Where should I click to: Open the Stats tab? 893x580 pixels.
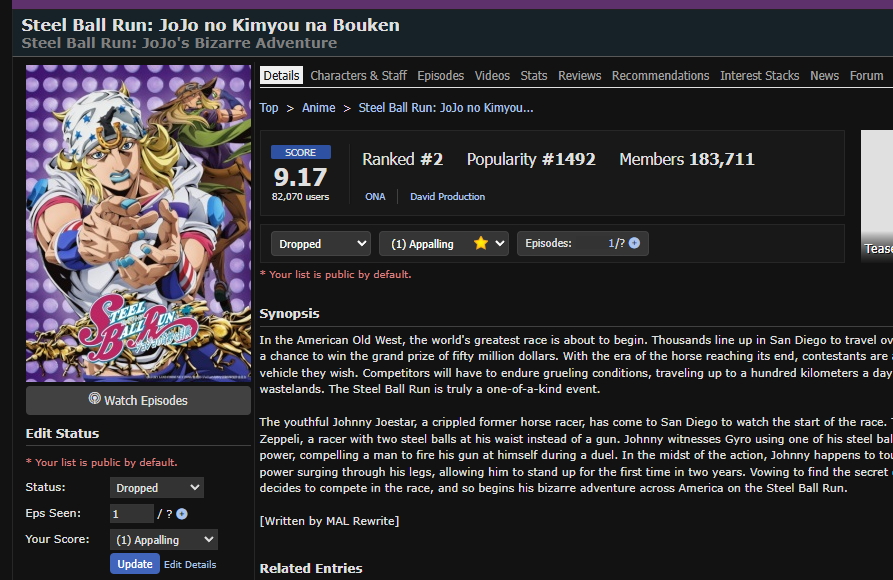coord(534,76)
